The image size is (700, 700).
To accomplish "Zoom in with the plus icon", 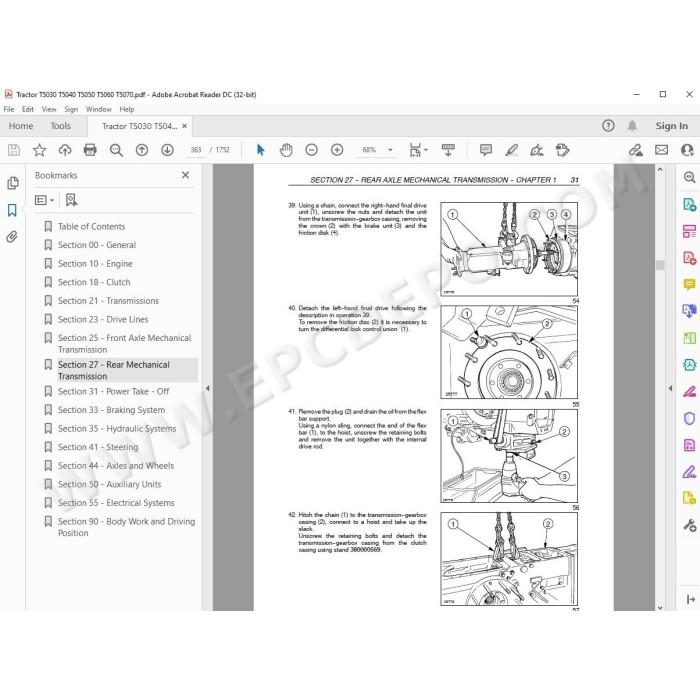I will [x=337, y=150].
